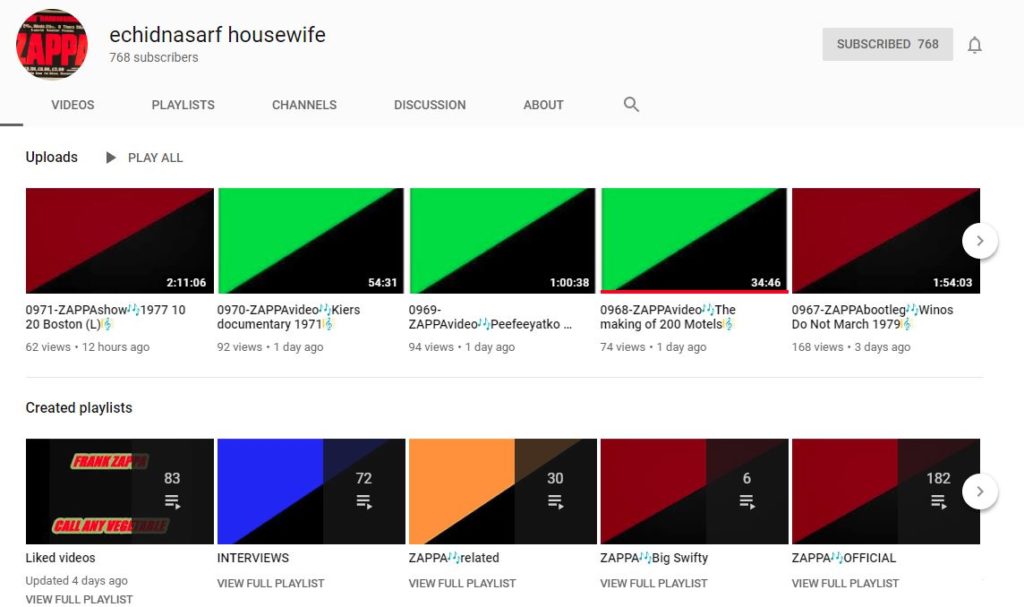Click the Play All triangle icon

(111, 157)
